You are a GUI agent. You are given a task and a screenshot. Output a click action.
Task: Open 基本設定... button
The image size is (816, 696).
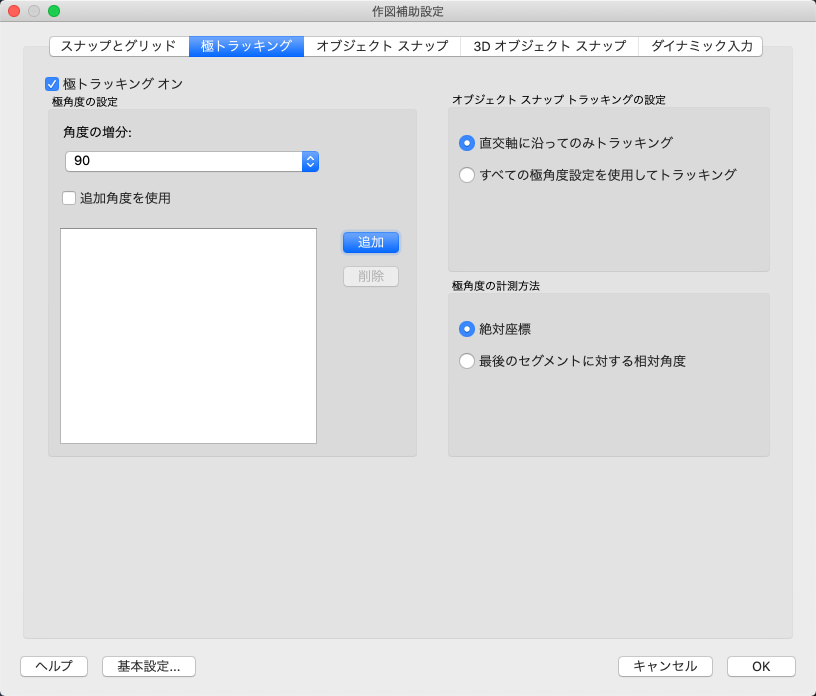point(149,666)
